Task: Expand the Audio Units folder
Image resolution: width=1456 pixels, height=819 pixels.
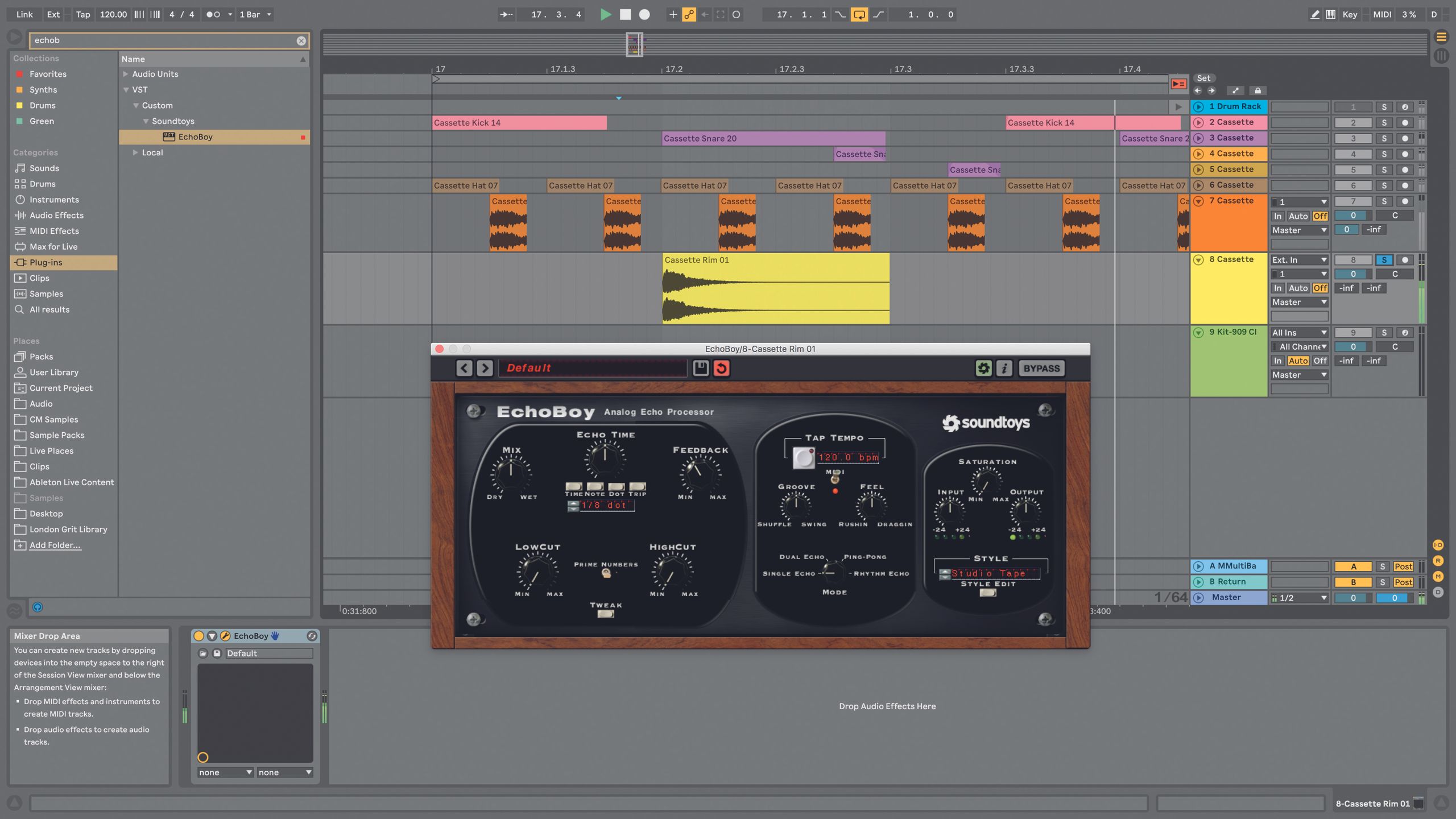Action: [126, 74]
